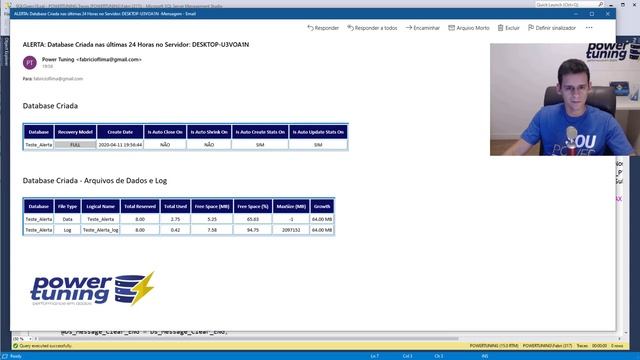Click sender name Power Tuning
This screenshot has height=360, width=640.
[58, 59]
